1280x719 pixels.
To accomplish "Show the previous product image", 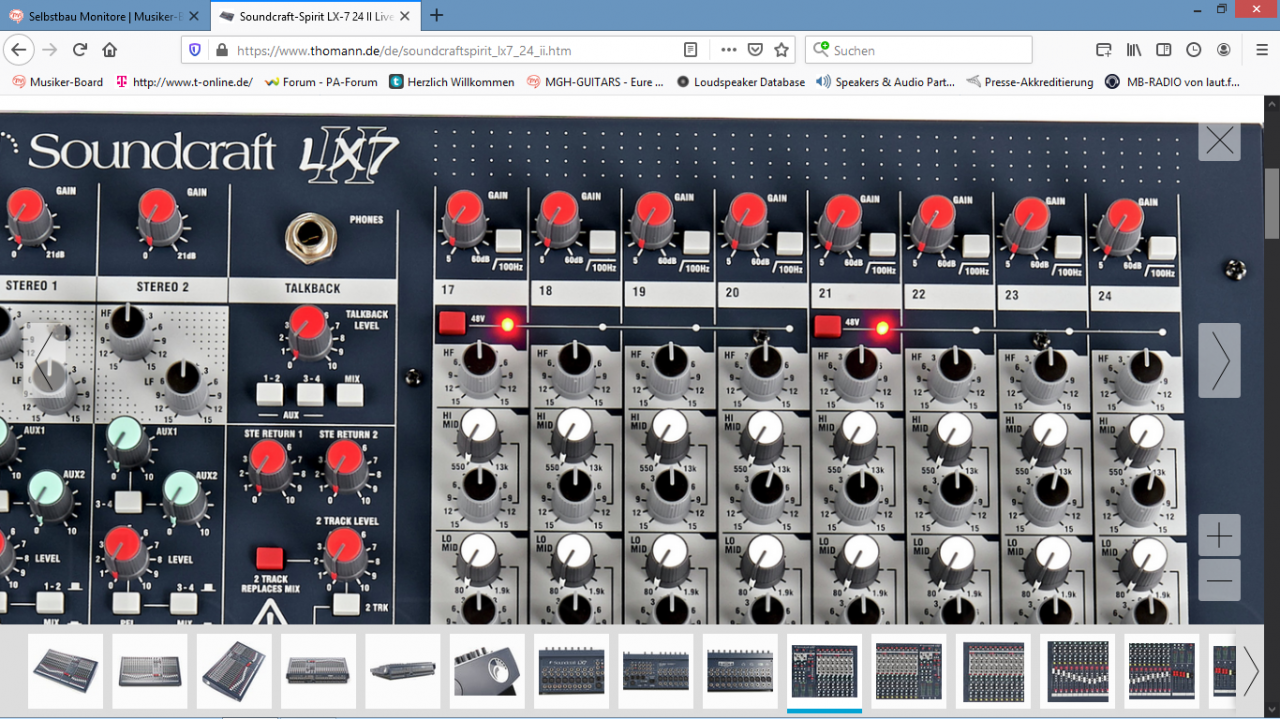I will click(45, 360).
